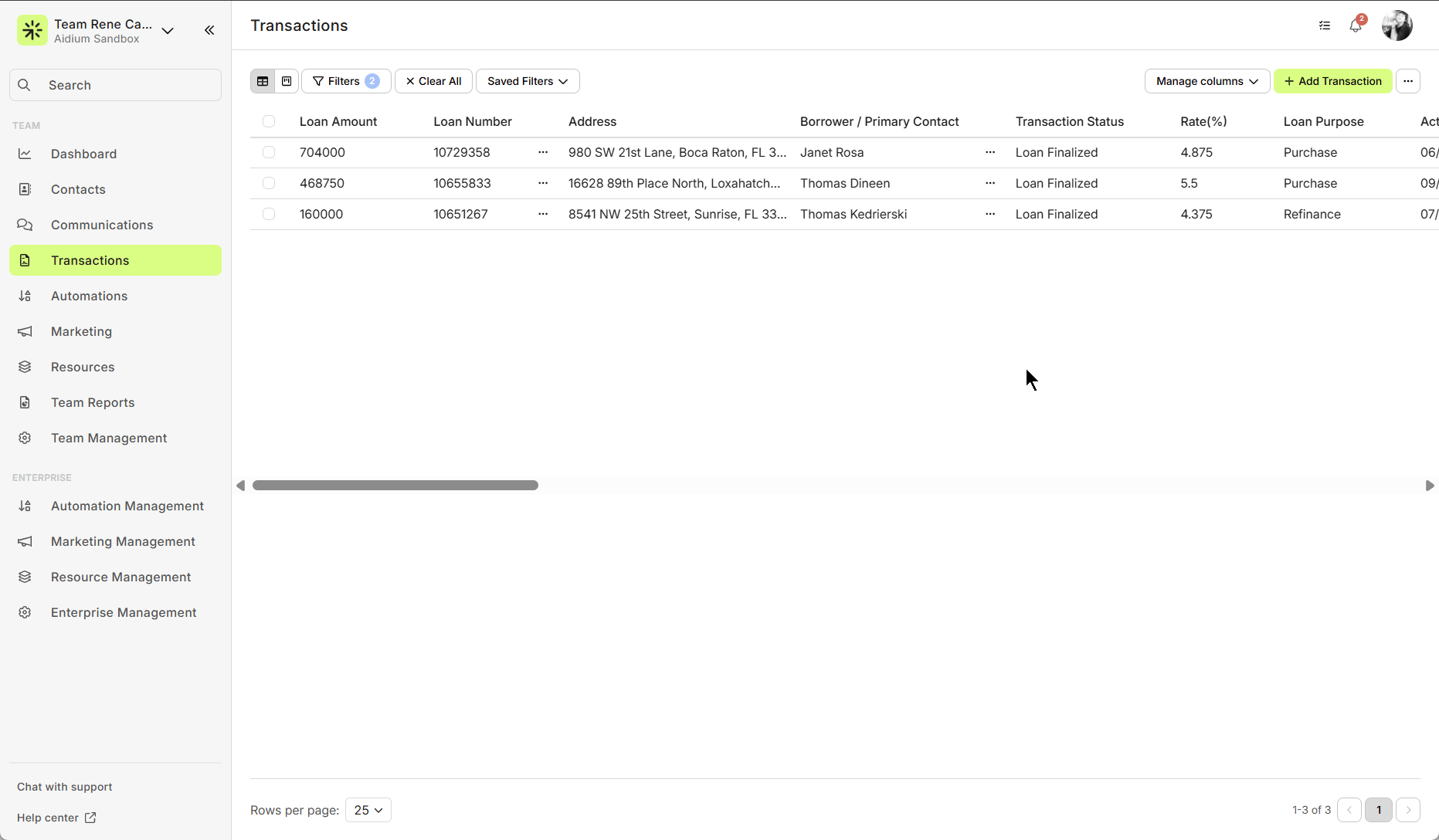Screen dimensions: 1439x840
Task: Check the row for Thomas Kedrierski
Action: [269, 214]
